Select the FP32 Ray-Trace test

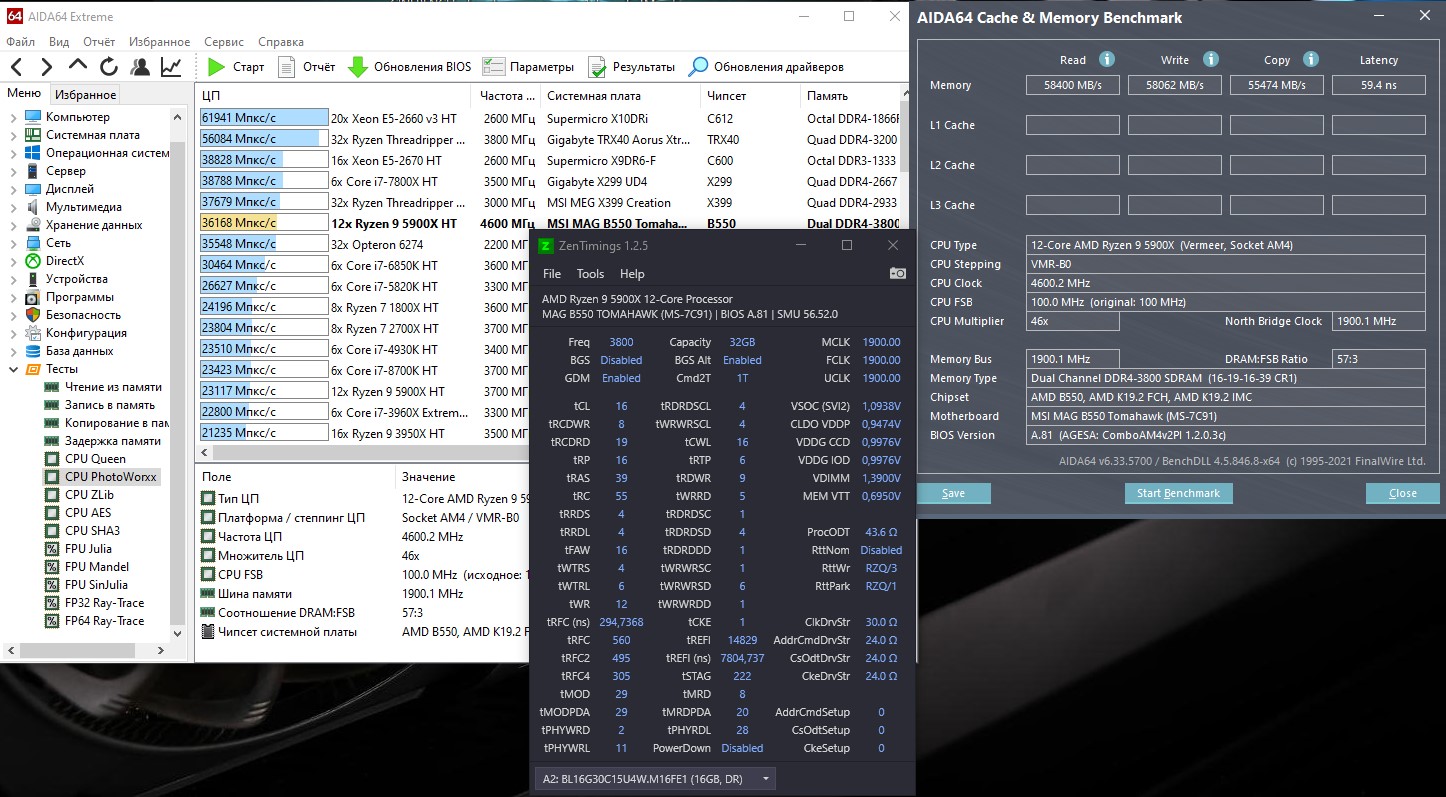point(104,603)
